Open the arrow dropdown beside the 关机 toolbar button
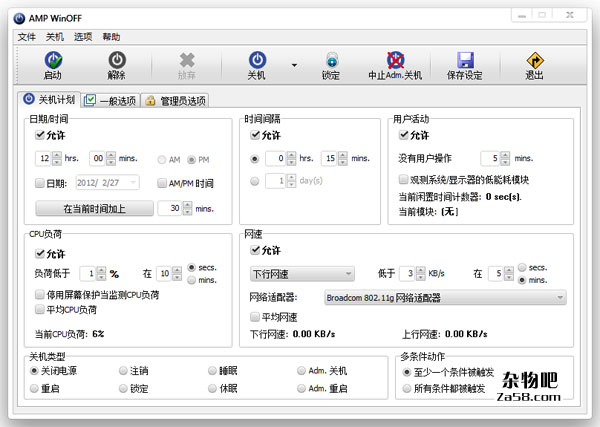Screen dimensions: 600x427 (294, 65)
